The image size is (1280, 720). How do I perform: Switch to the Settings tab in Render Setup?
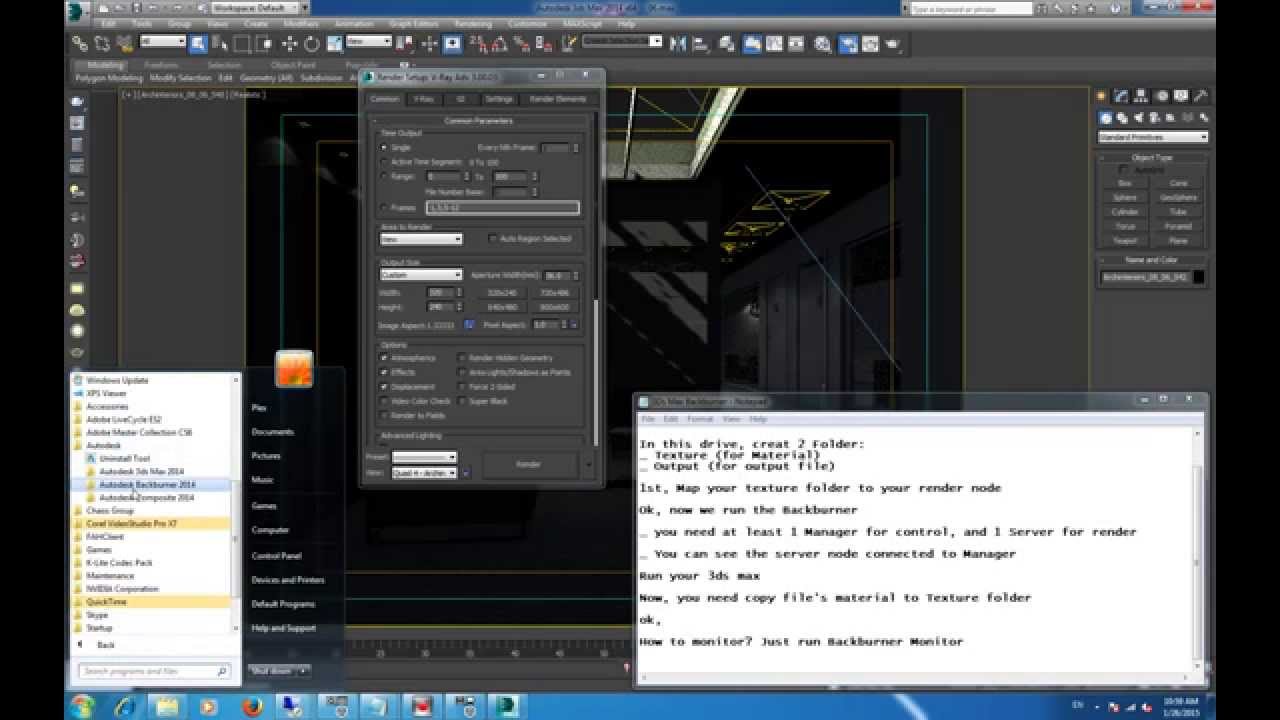pos(498,99)
